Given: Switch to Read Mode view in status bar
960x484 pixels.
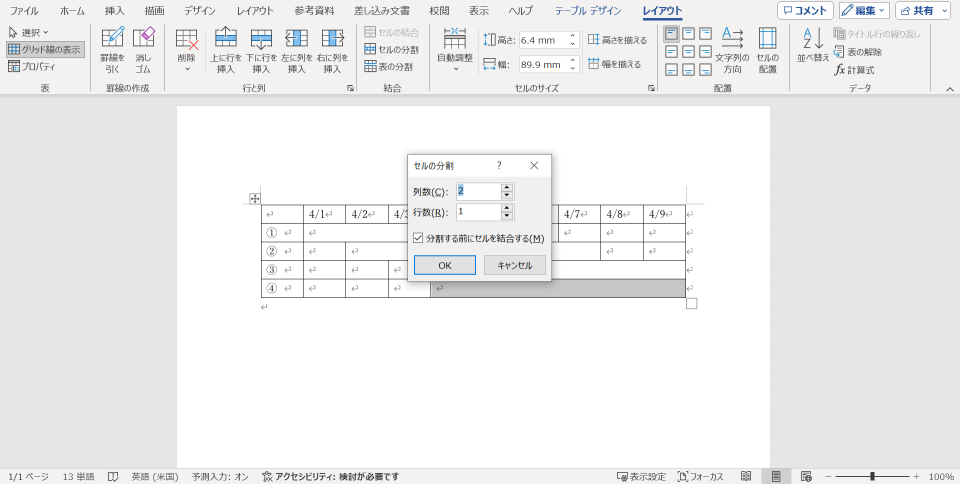Looking at the screenshot, I should (746, 477).
